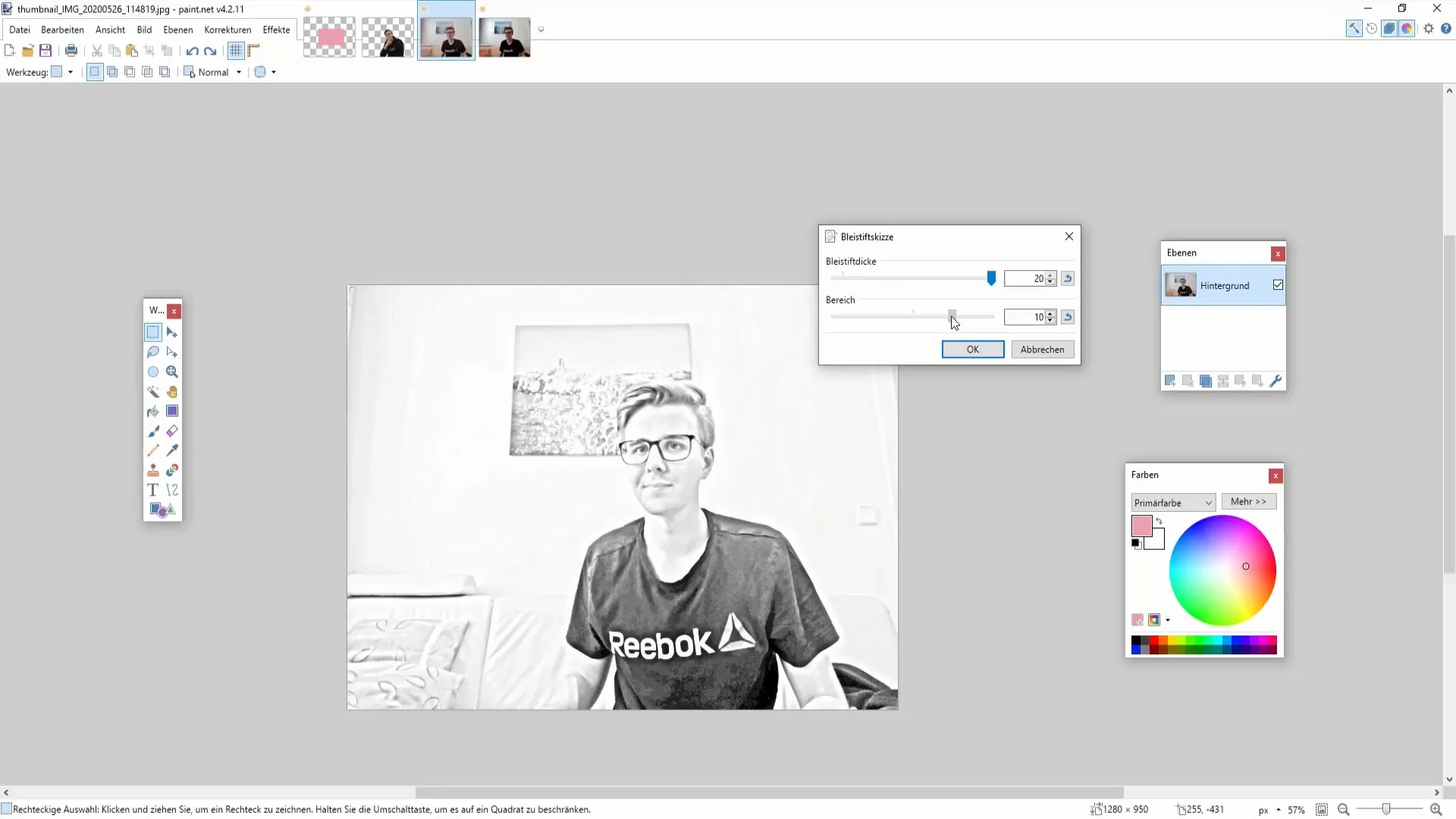Confirm Bleistiftskizze with OK
This screenshot has height=819, width=1456.
click(973, 350)
